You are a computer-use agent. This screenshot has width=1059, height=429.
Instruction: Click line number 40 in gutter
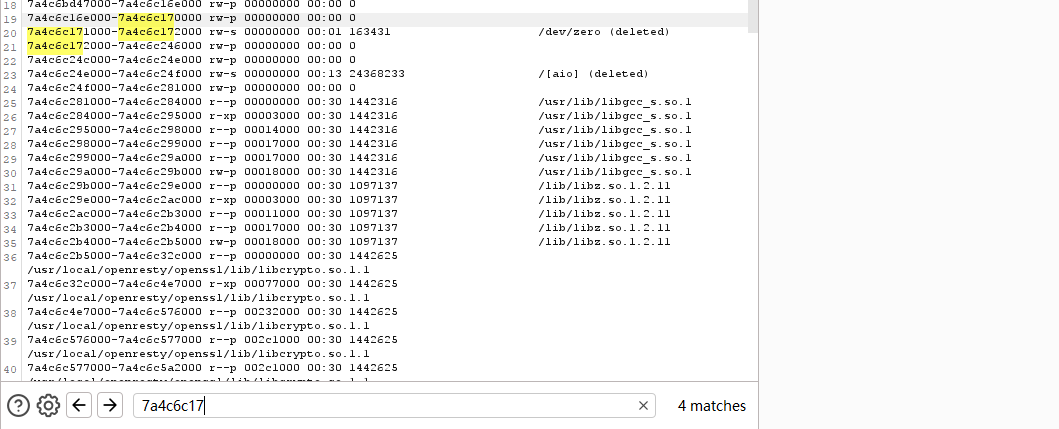pos(11,368)
